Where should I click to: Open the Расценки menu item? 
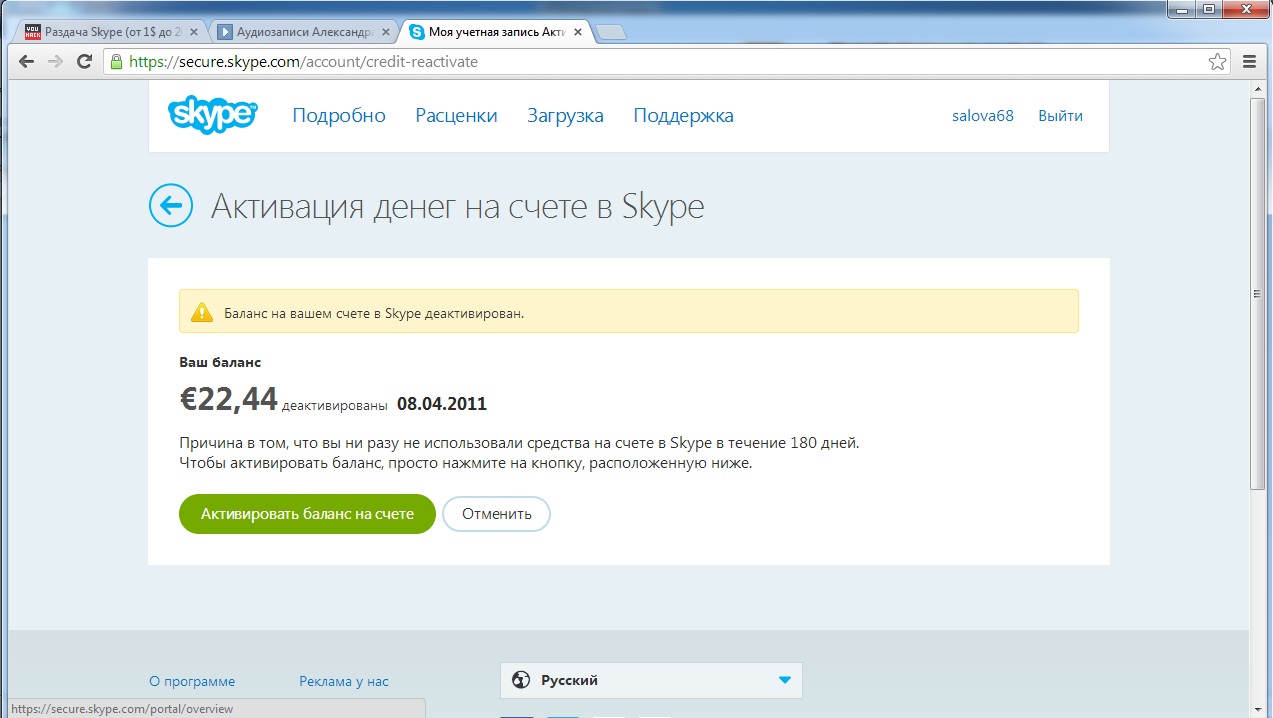coord(456,116)
